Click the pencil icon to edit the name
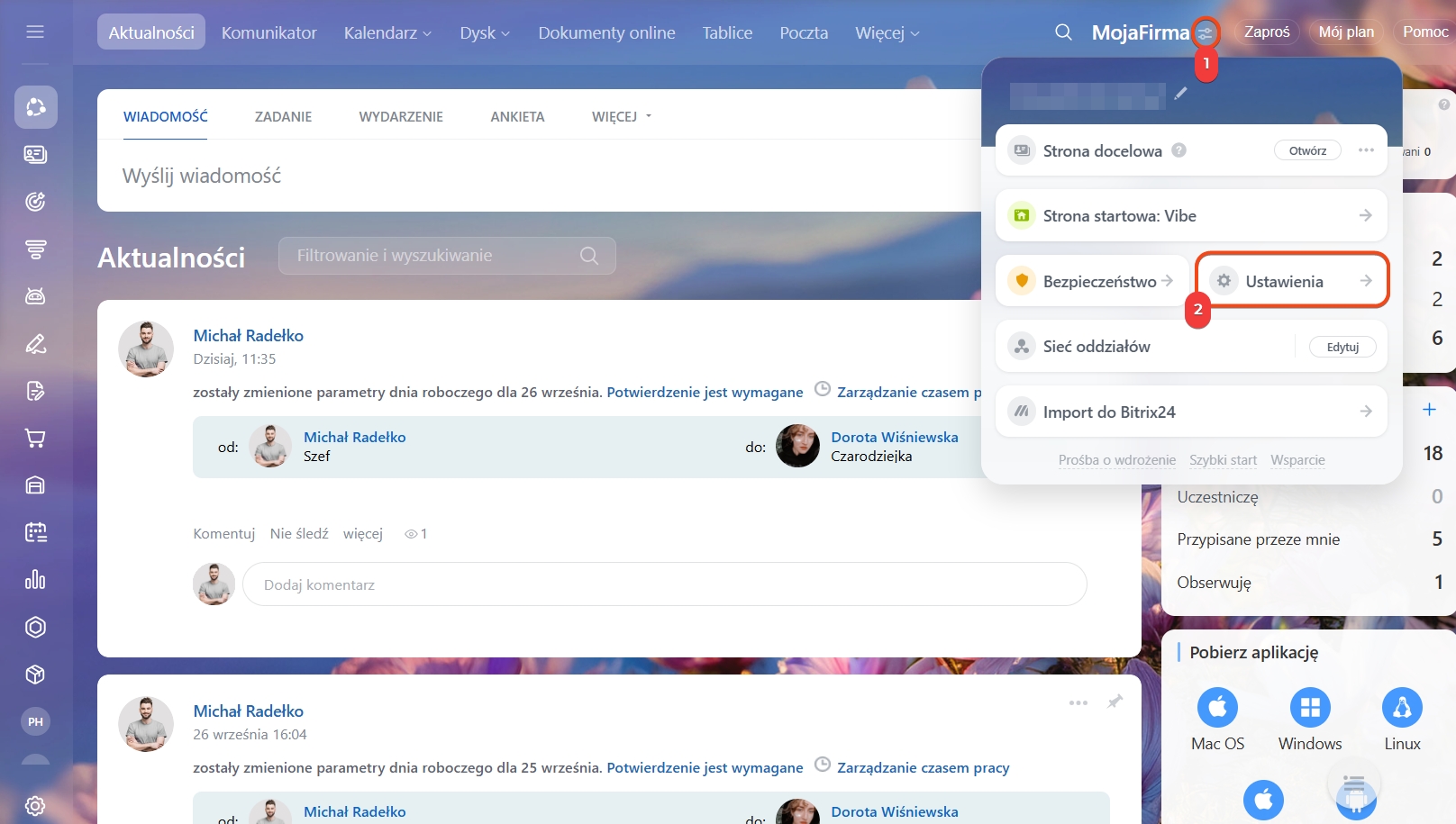Screen dimensions: 1456x824 [1180, 94]
